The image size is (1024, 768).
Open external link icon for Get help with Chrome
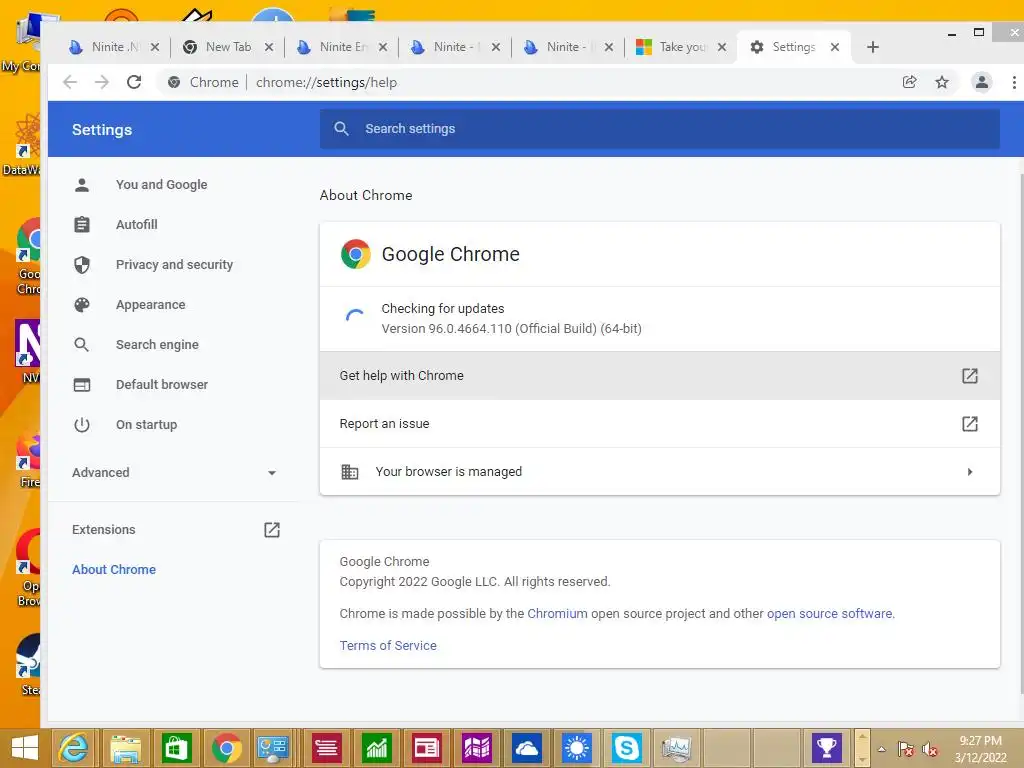970,376
